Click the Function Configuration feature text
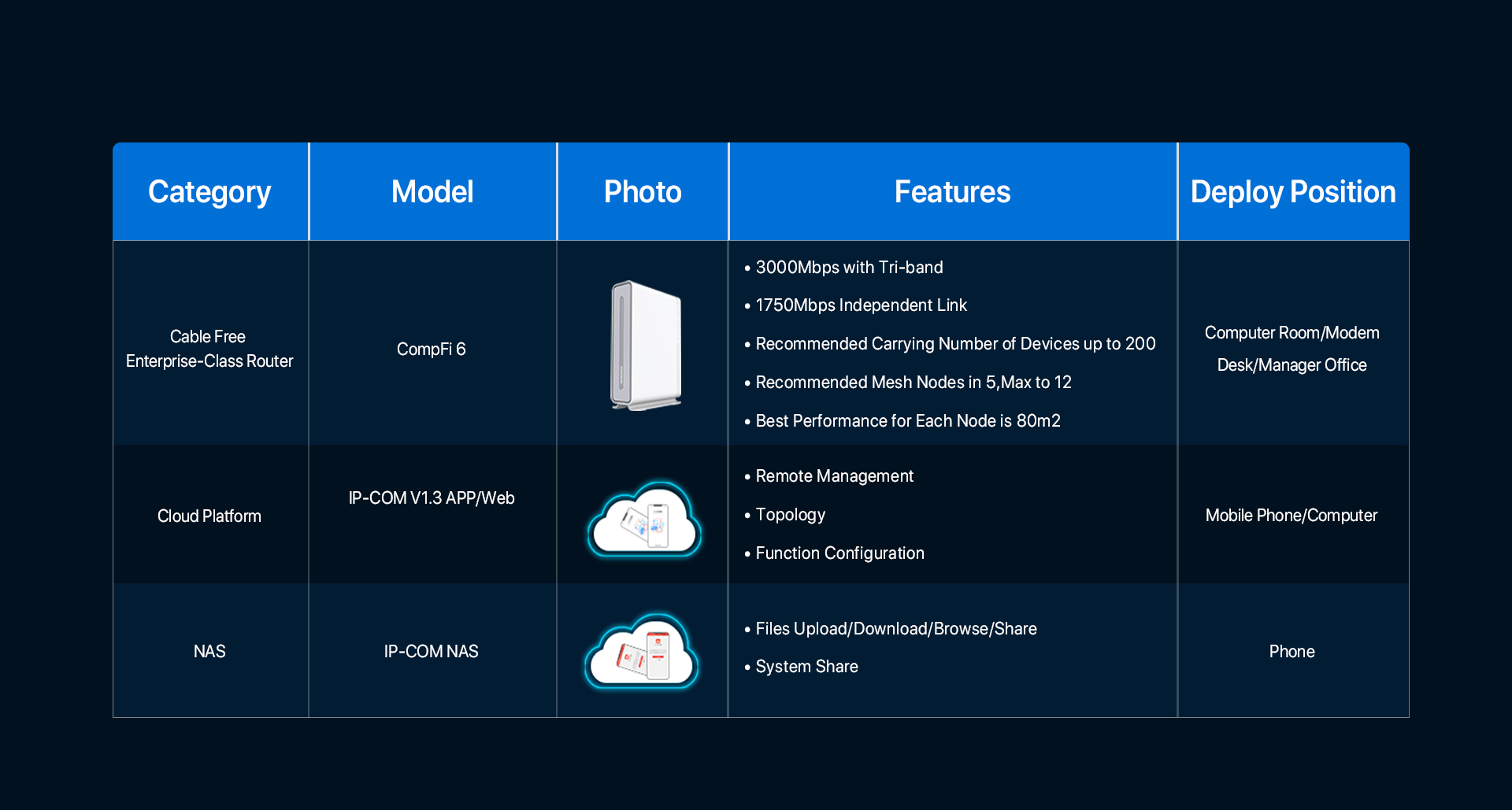 coord(839,553)
